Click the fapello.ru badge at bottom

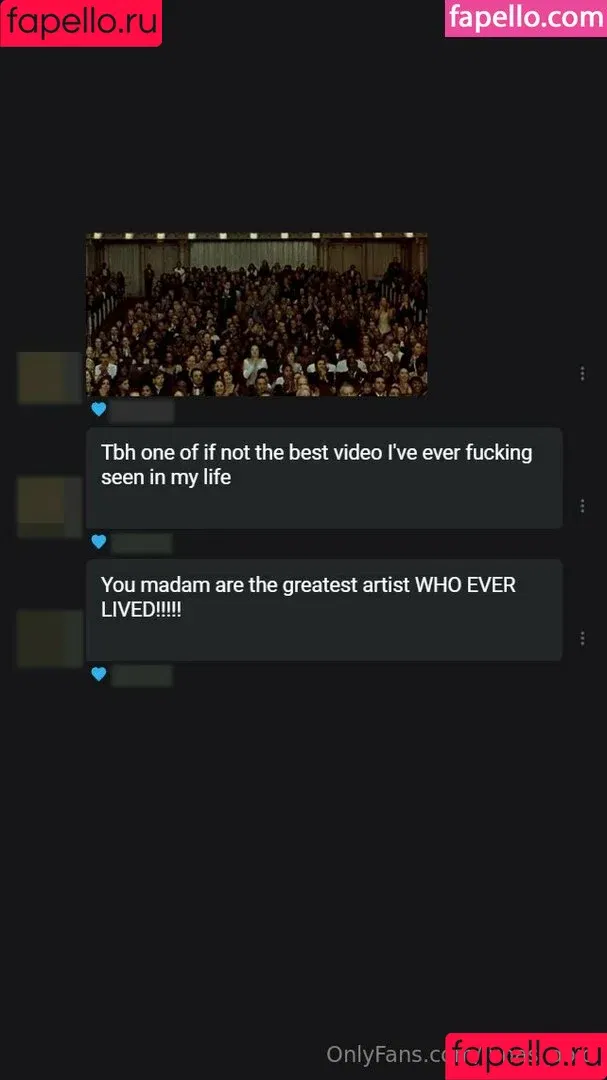tap(526, 1056)
